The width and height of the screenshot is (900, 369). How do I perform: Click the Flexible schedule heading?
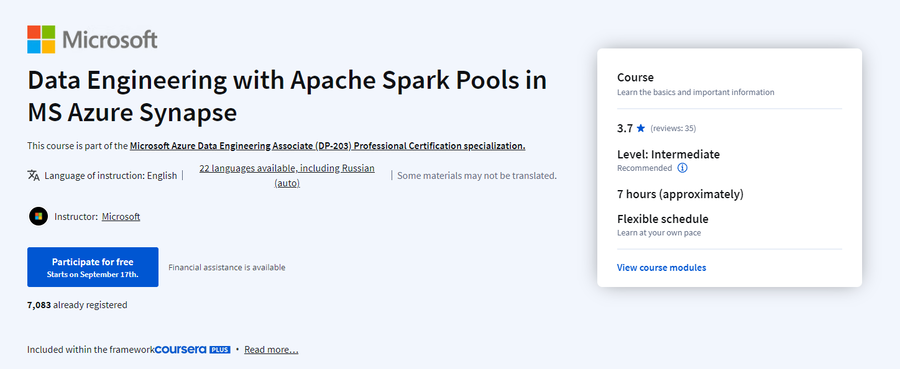tap(662, 219)
